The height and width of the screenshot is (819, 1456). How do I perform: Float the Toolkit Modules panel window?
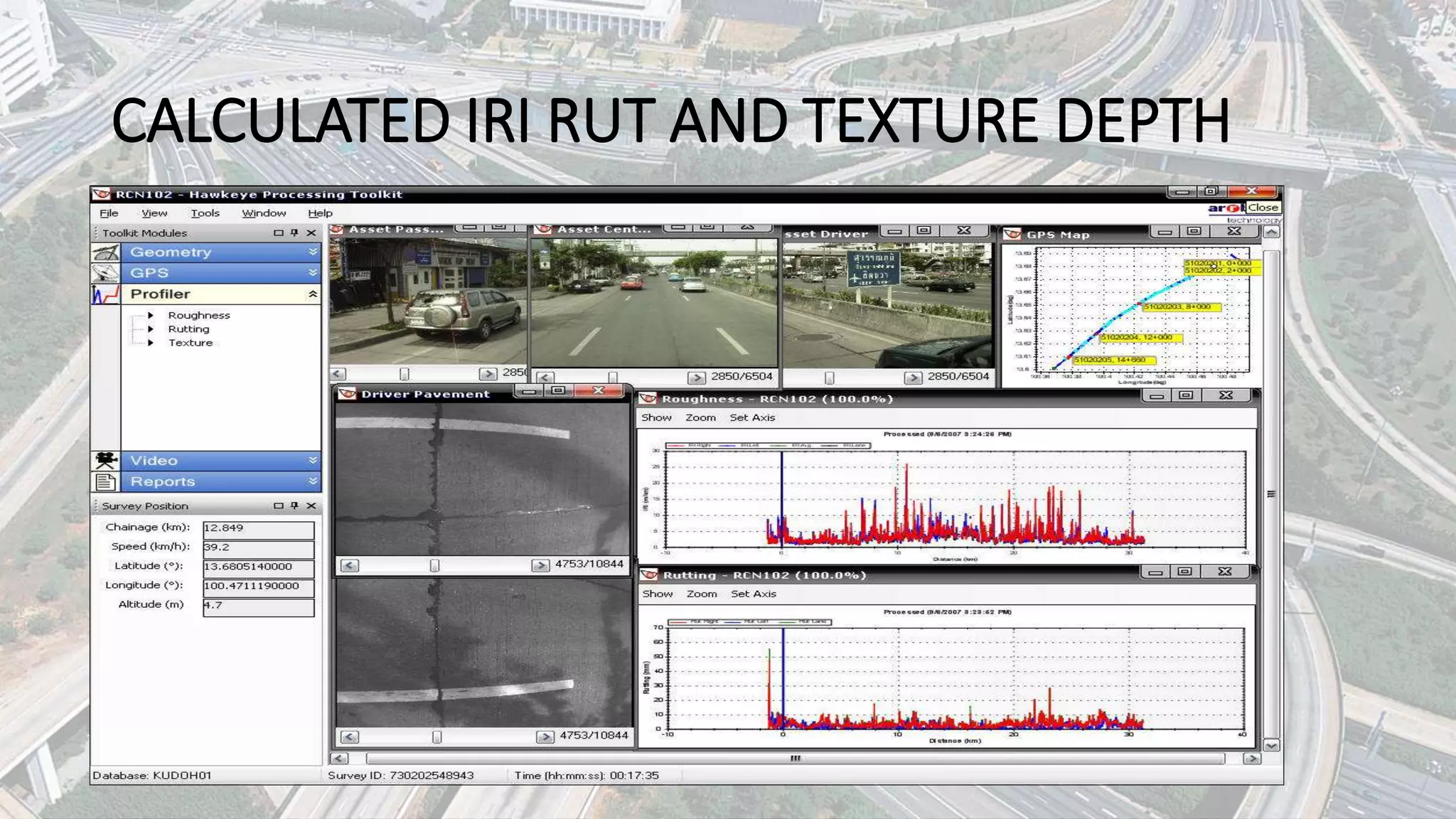coord(279,232)
